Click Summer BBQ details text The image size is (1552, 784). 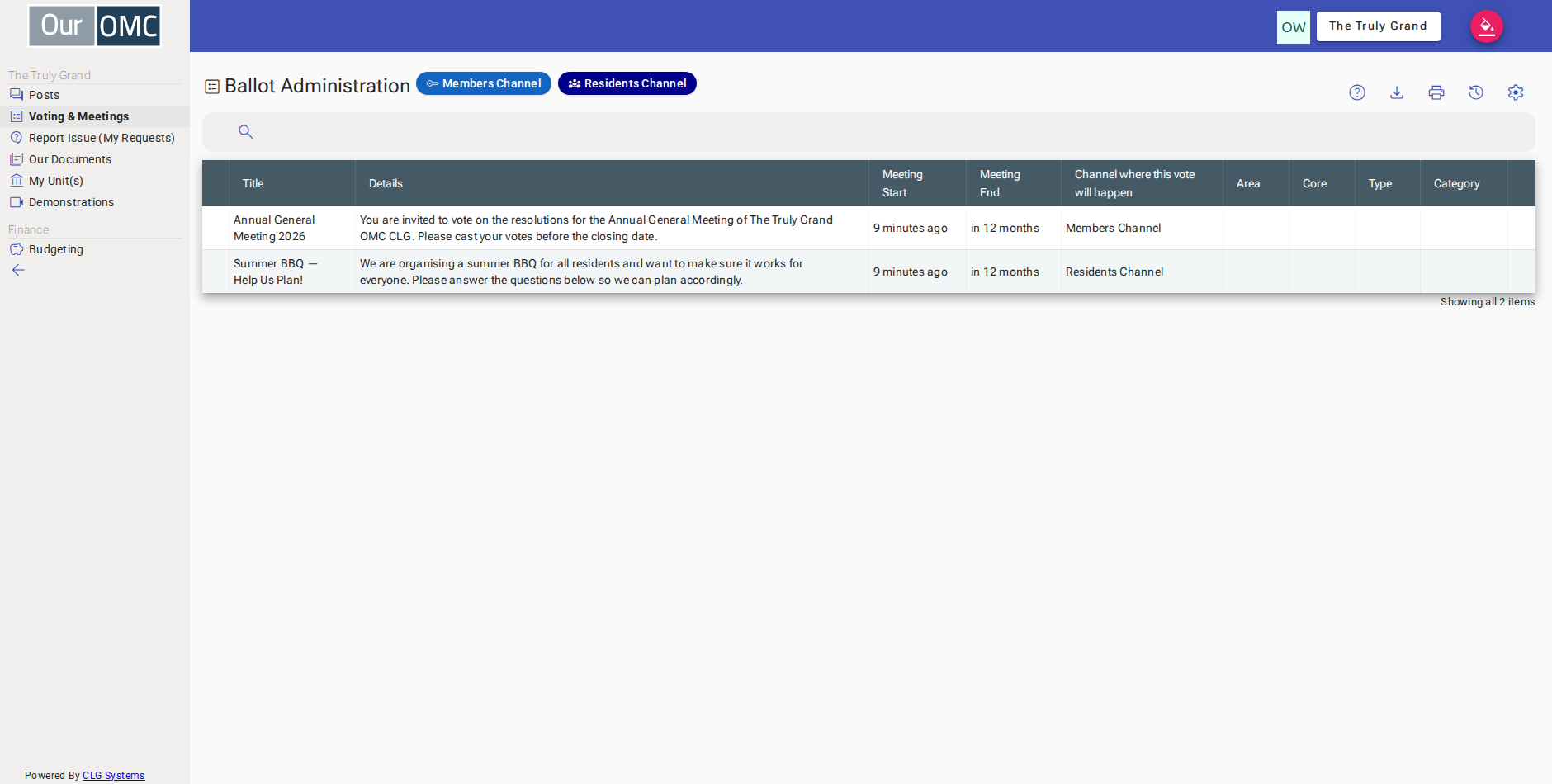581,272
